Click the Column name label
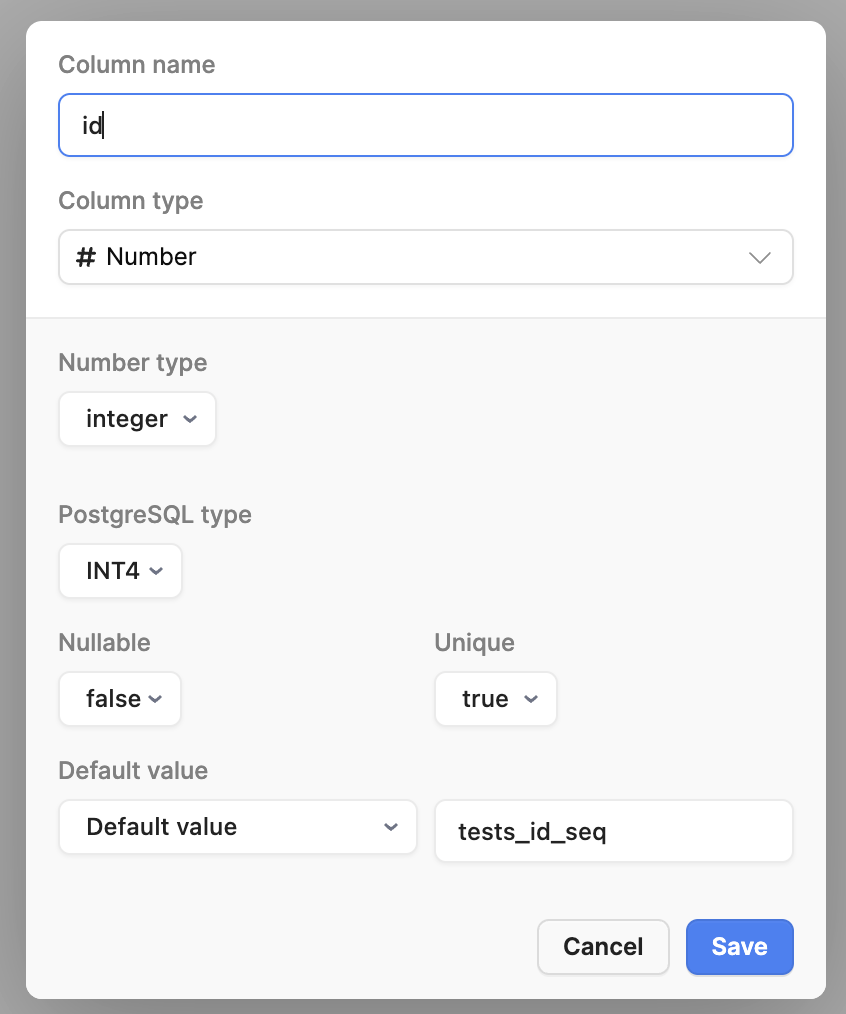 tap(136, 65)
